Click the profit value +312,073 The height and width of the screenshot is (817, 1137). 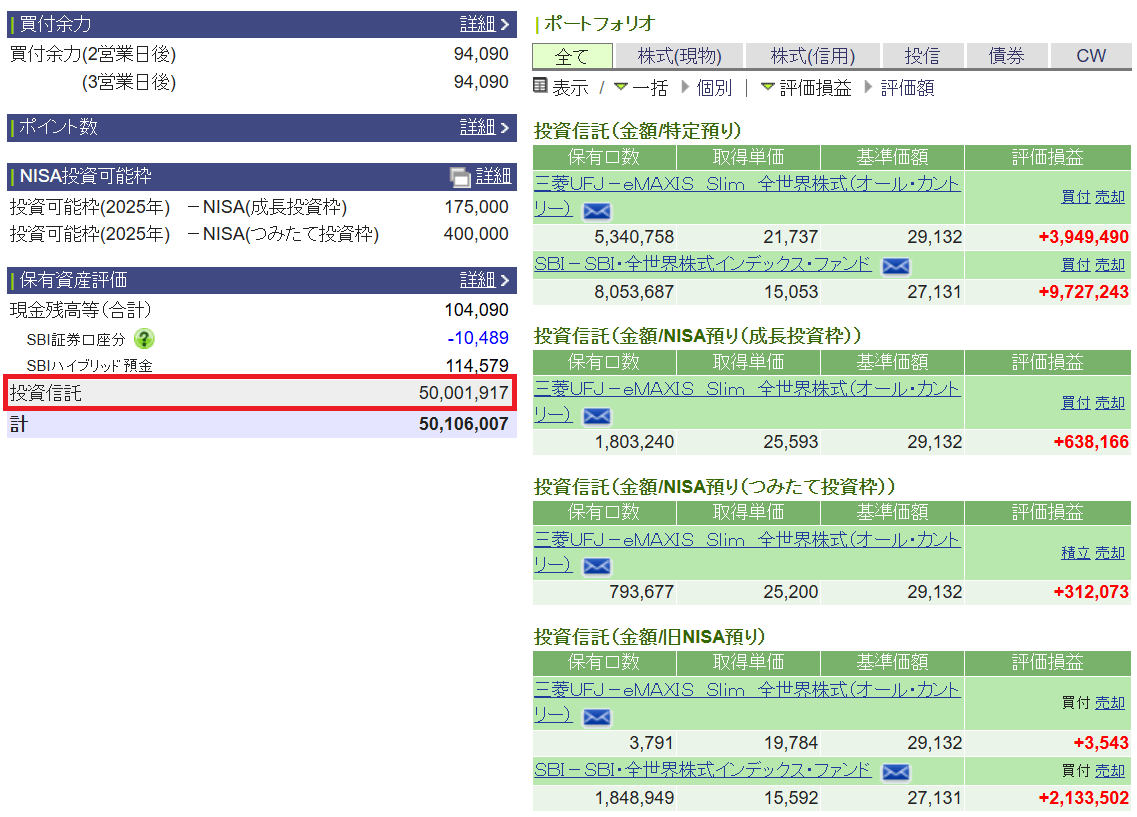coord(1091,592)
